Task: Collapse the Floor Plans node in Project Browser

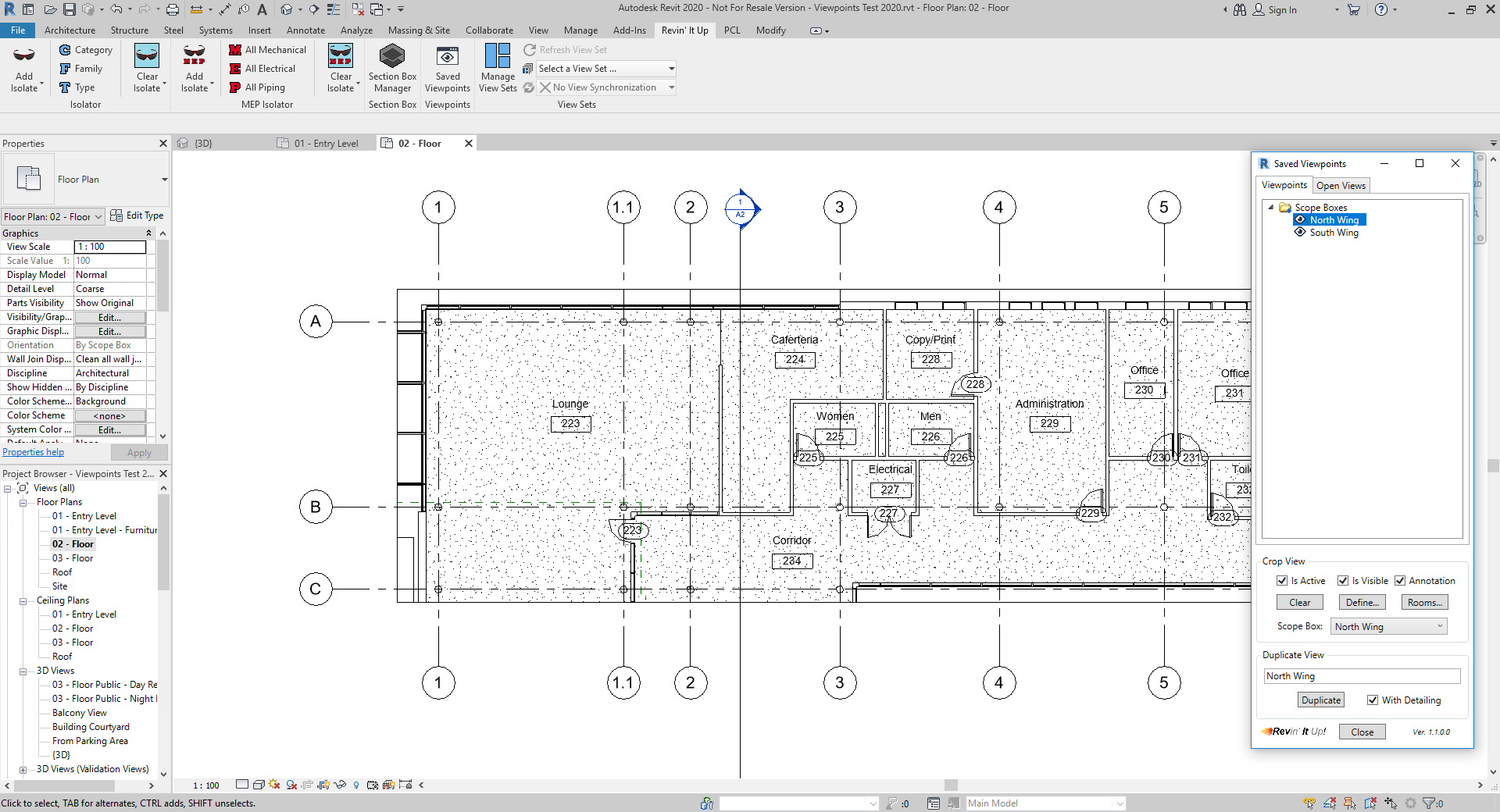Action: (x=23, y=503)
